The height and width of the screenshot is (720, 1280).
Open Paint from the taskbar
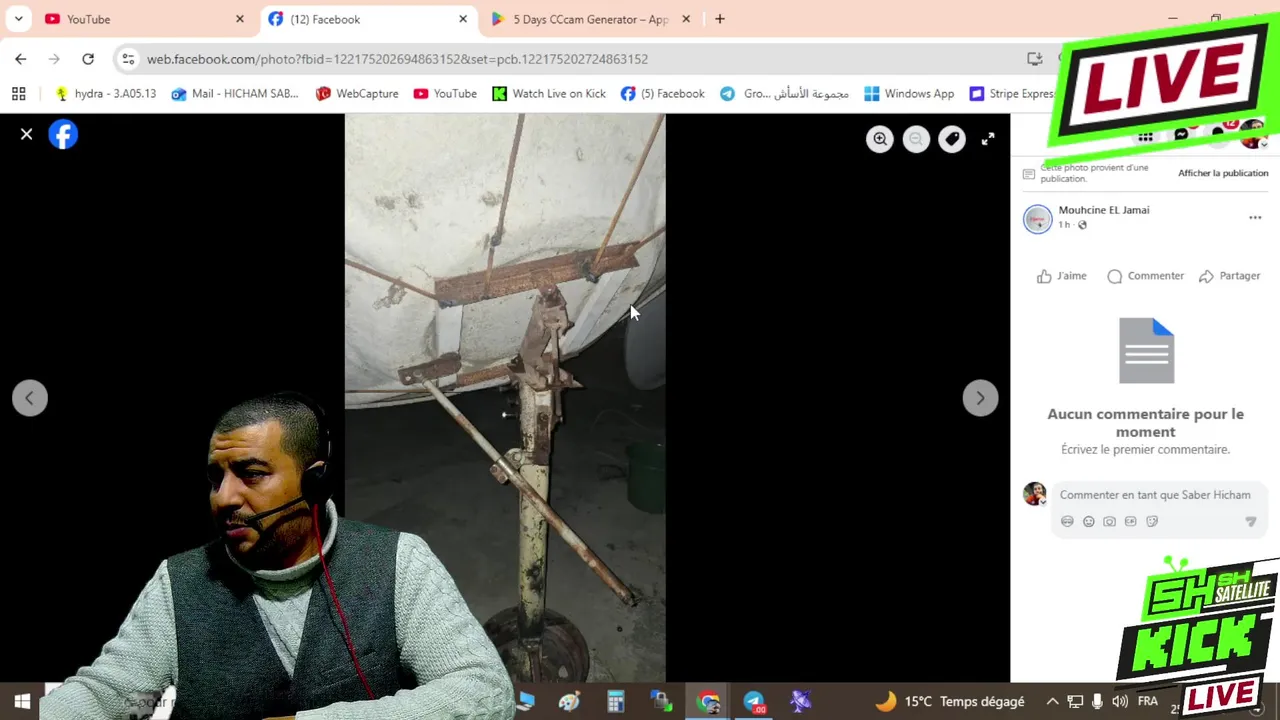569,702
